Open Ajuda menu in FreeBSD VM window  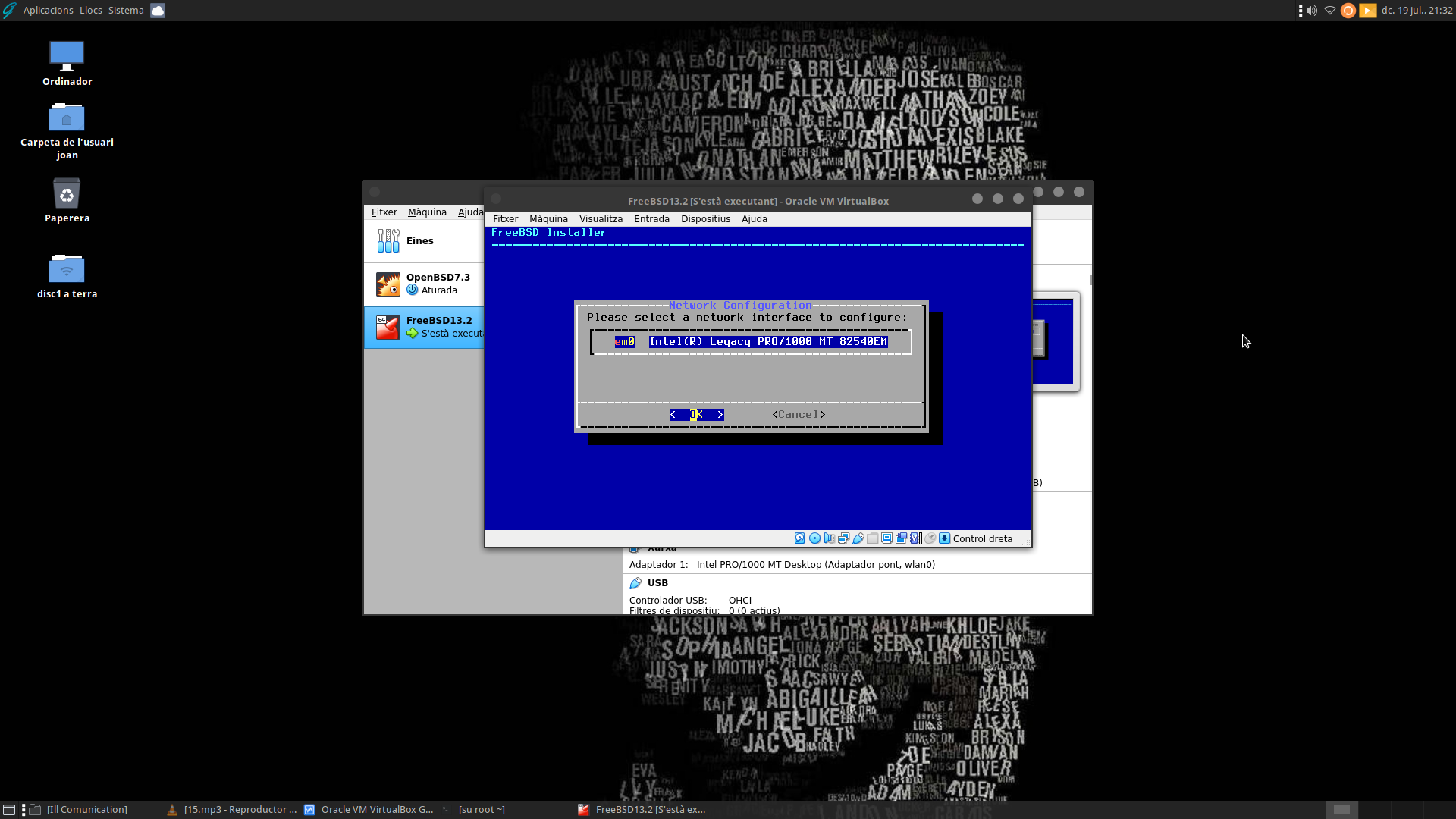(x=754, y=219)
